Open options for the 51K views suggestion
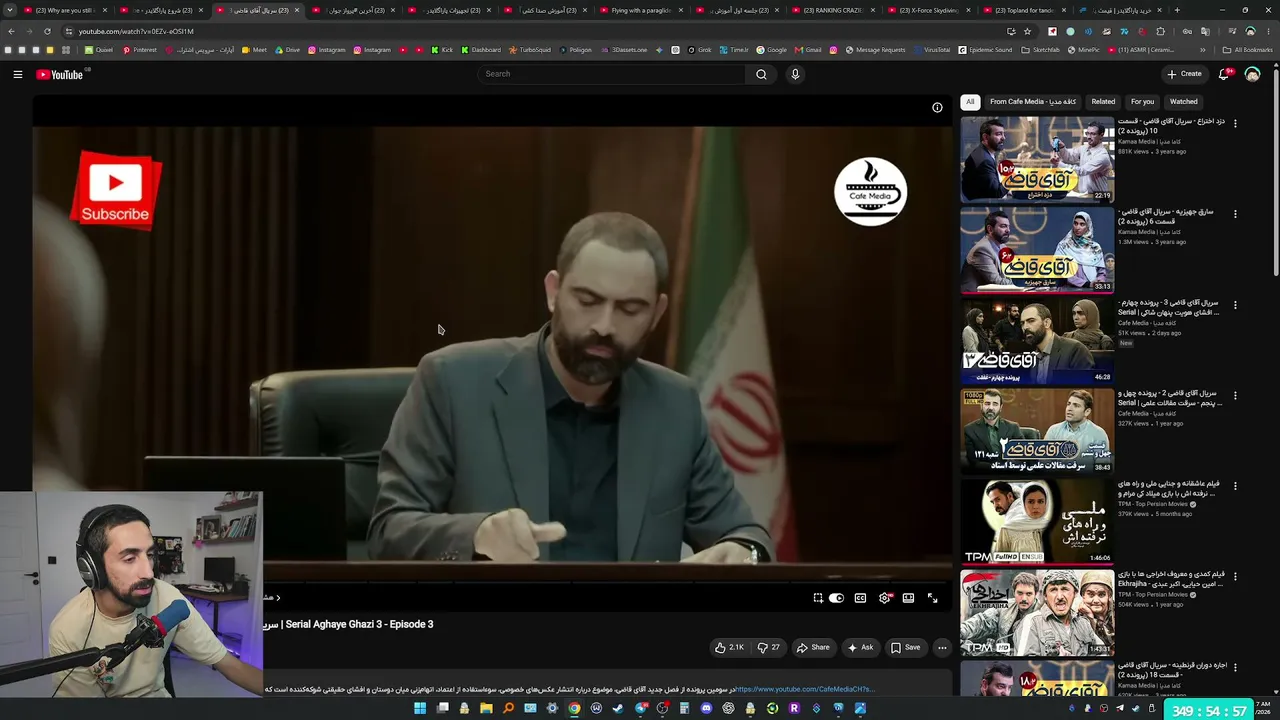 point(1235,305)
